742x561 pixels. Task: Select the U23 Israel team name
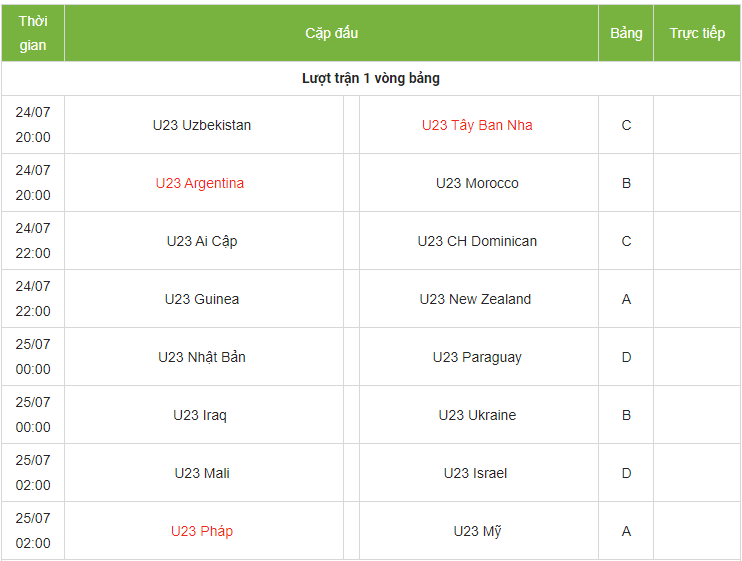pos(475,473)
